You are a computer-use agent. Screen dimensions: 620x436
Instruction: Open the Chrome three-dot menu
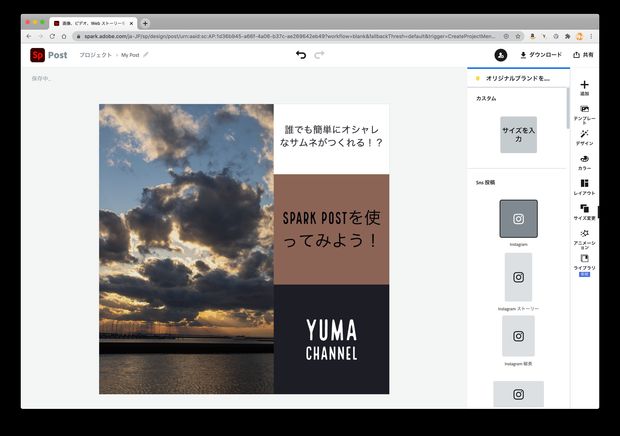(x=591, y=36)
